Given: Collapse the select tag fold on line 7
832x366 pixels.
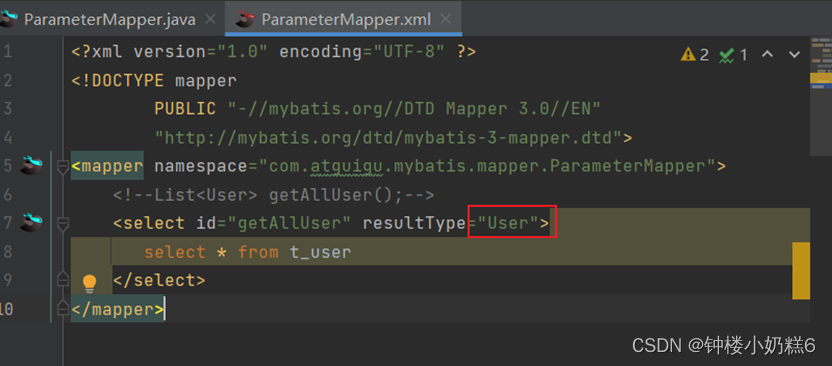Looking at the screenshot, I should point(63,224).
